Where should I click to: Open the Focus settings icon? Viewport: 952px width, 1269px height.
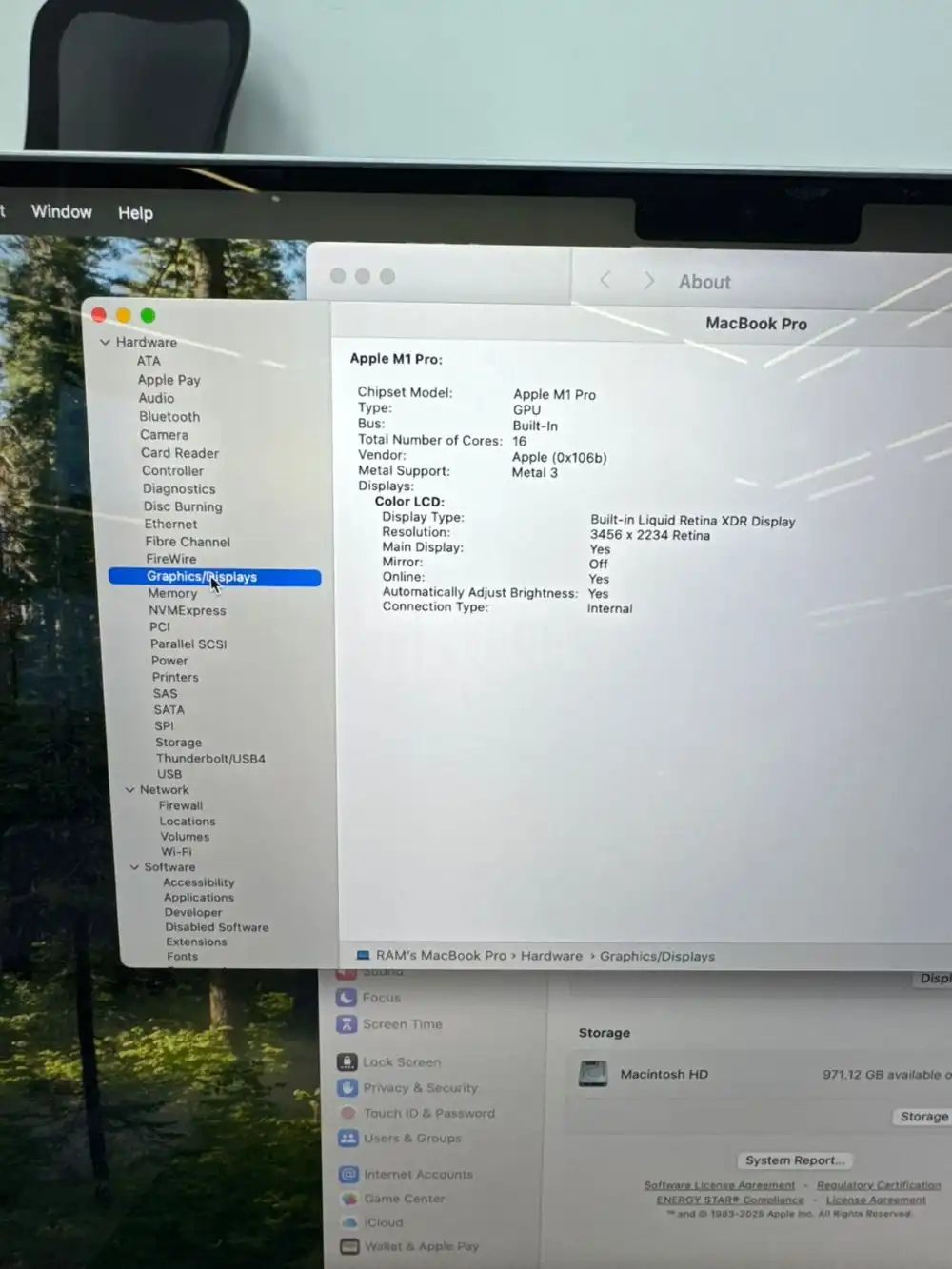[347, 998]
